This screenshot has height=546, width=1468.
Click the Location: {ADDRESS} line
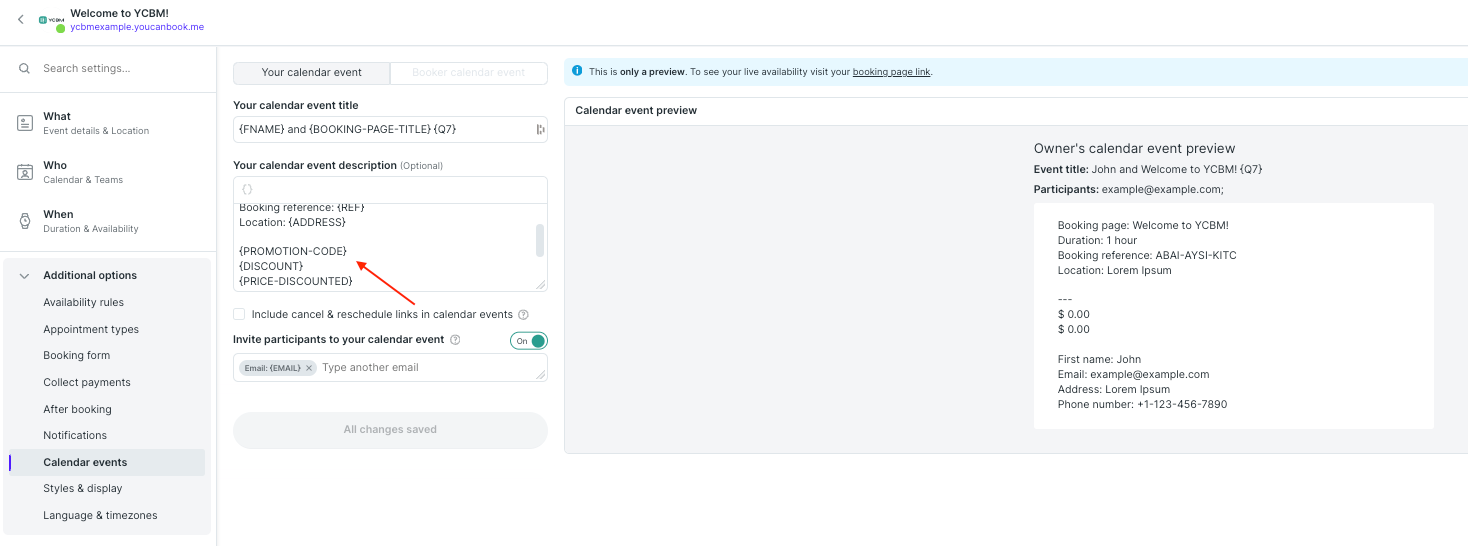point(292,221)
